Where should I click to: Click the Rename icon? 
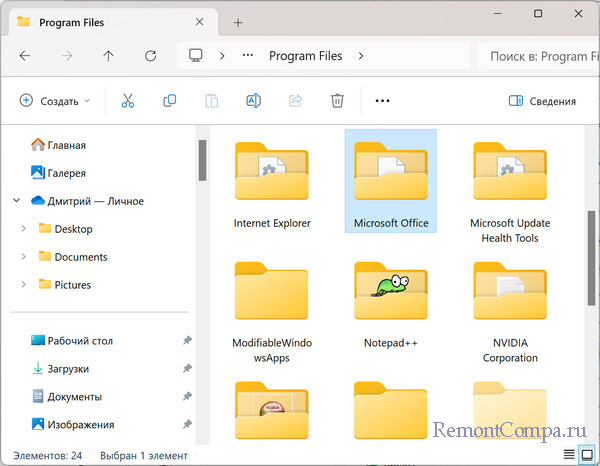pyautogui.click(x=253, y=101)
